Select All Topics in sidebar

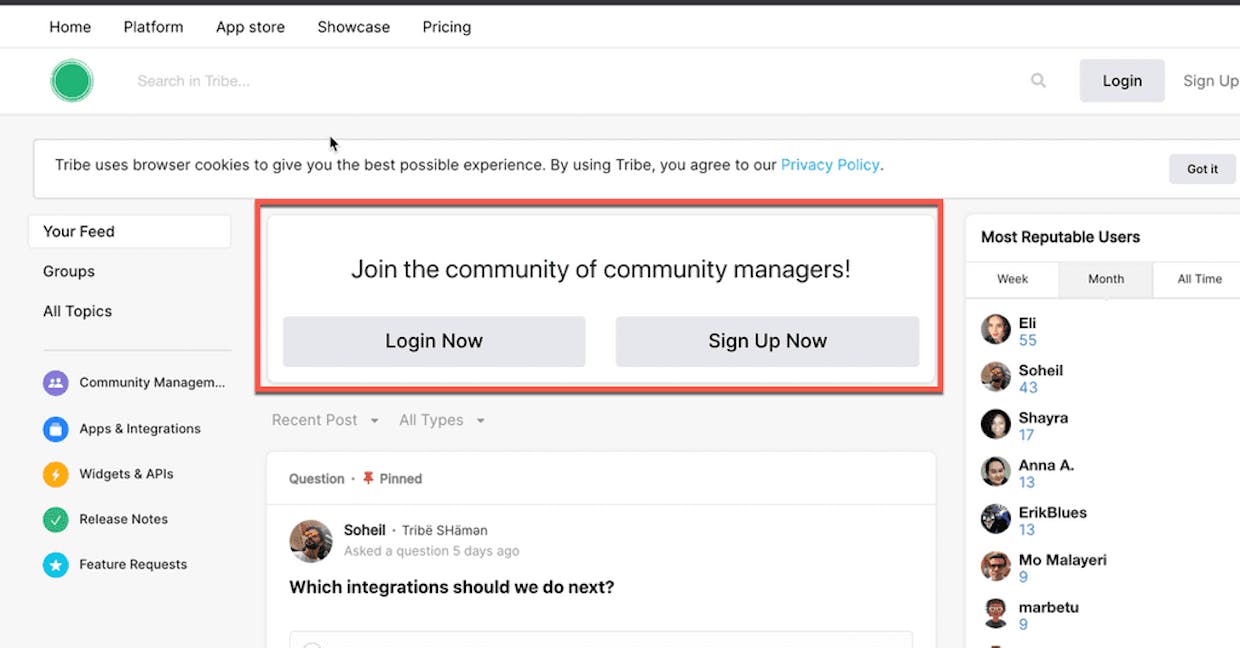77,311
